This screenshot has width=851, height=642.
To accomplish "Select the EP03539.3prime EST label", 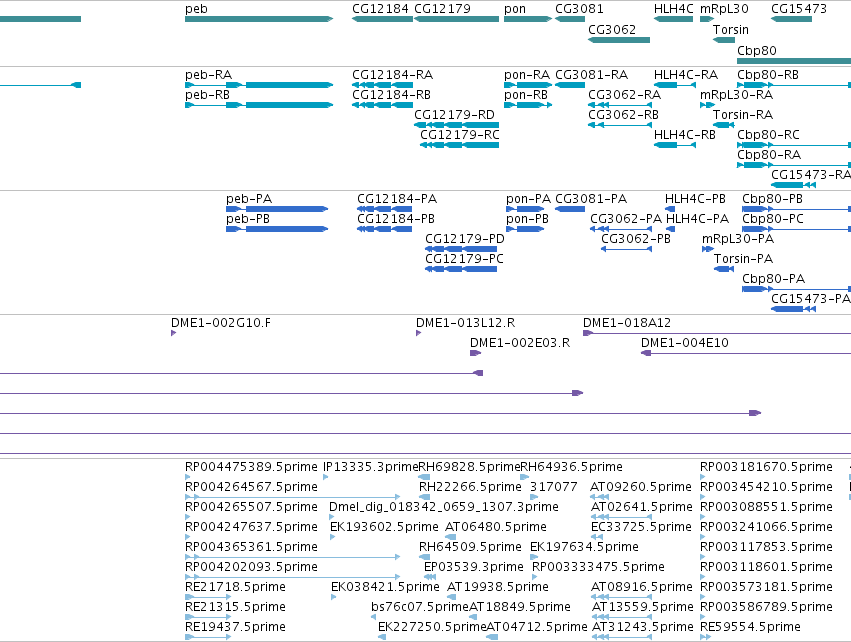I will [x=474, y=567].
